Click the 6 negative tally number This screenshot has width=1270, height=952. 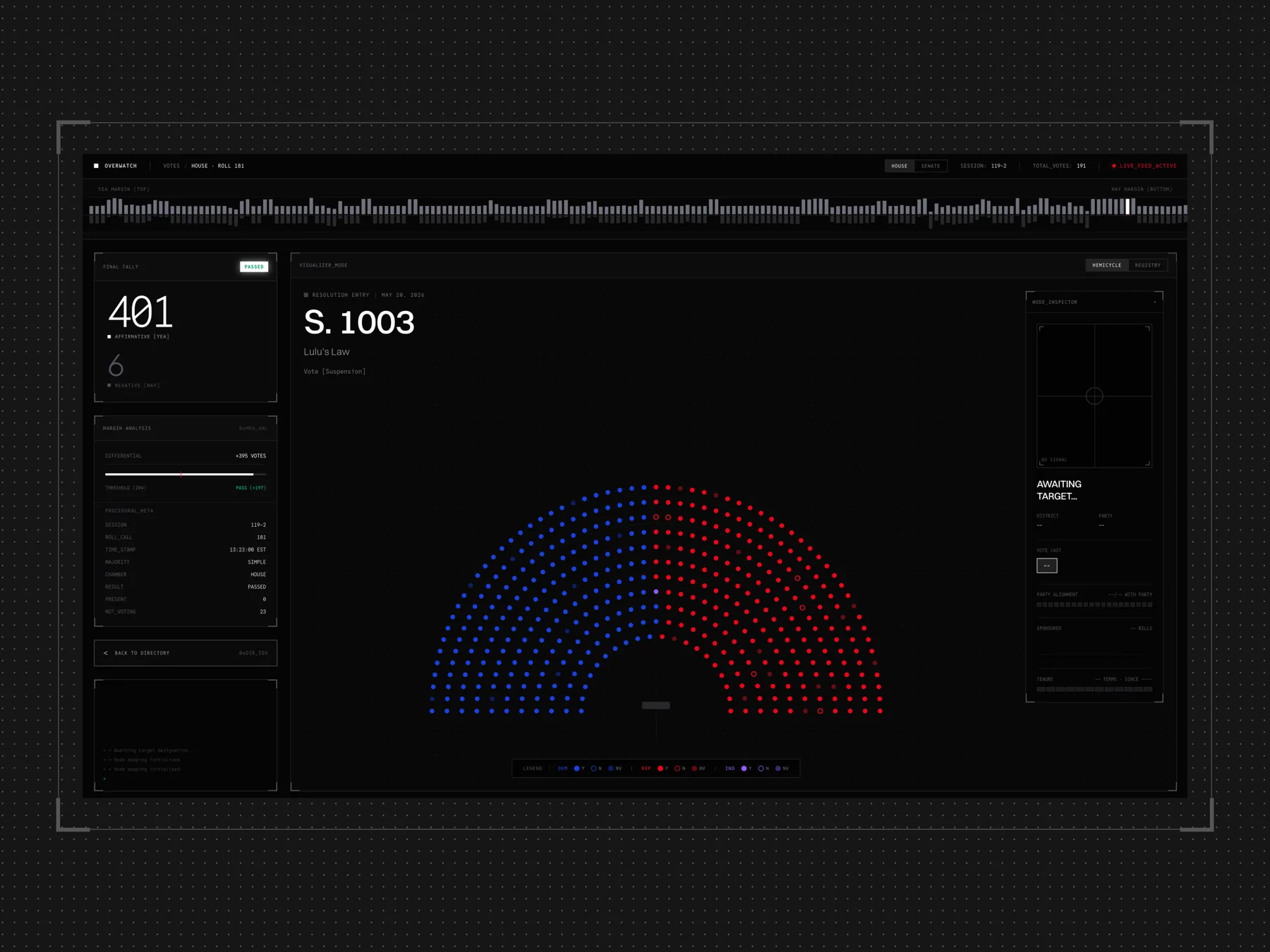tap(116, 365)
